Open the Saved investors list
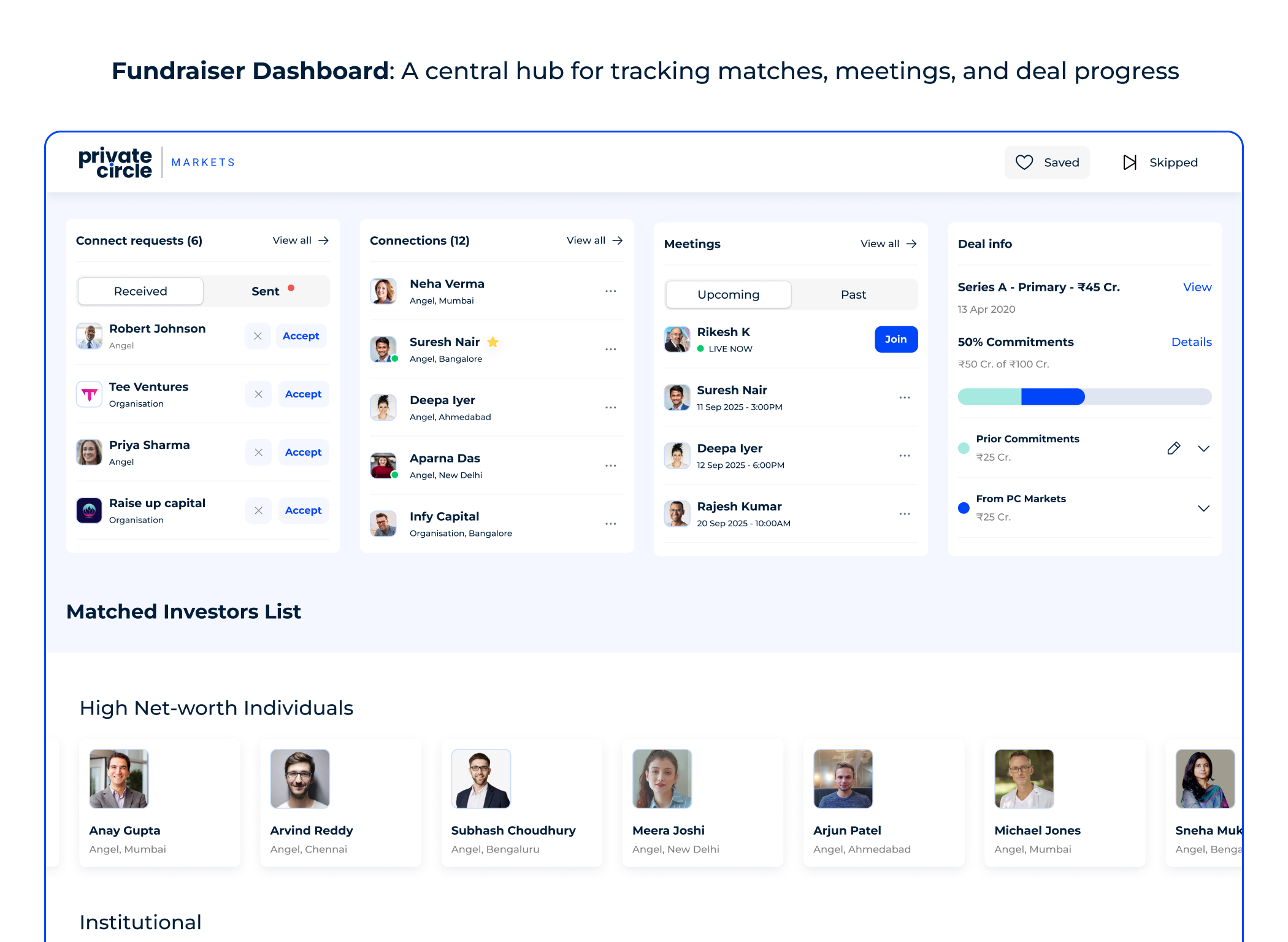Image resolution: width=1288 pixels, height=942 pixels. [x=1047, y=163]
